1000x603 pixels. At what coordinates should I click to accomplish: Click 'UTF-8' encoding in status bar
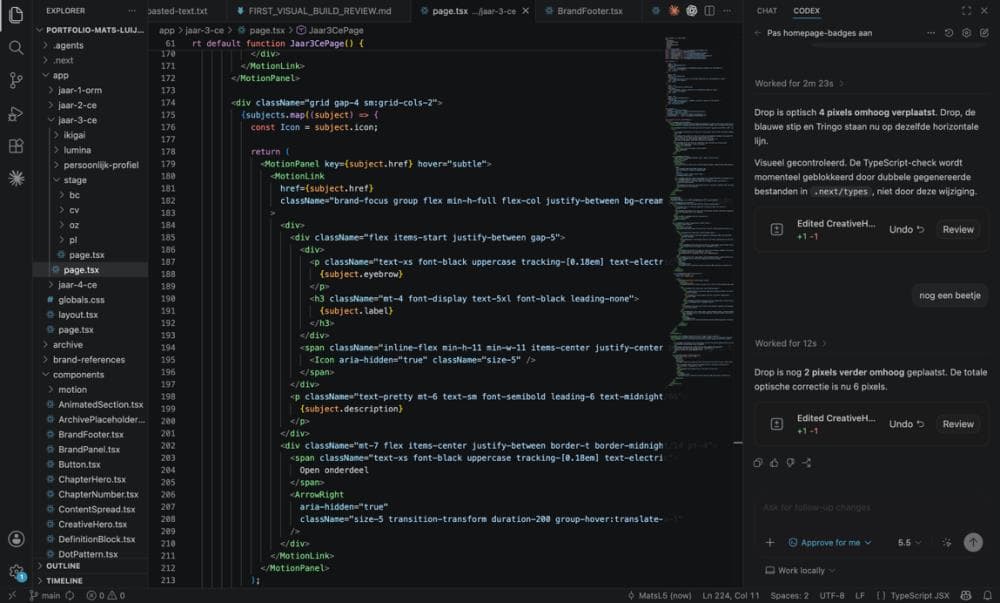[x=832, y=595]
